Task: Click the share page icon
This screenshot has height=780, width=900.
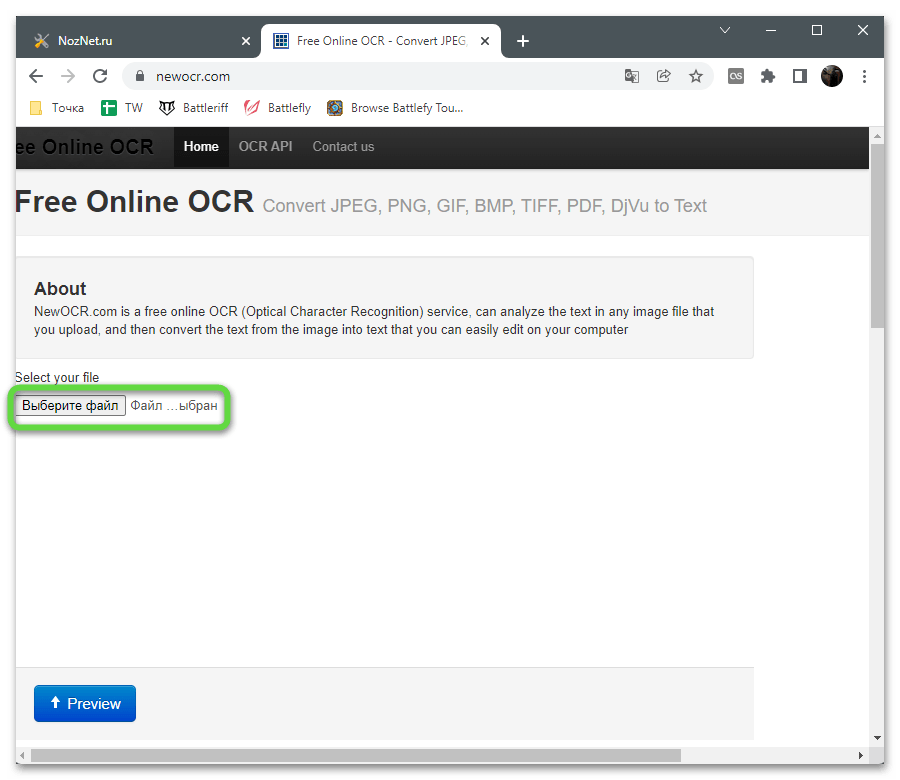Action: click(x=663, y=76)
